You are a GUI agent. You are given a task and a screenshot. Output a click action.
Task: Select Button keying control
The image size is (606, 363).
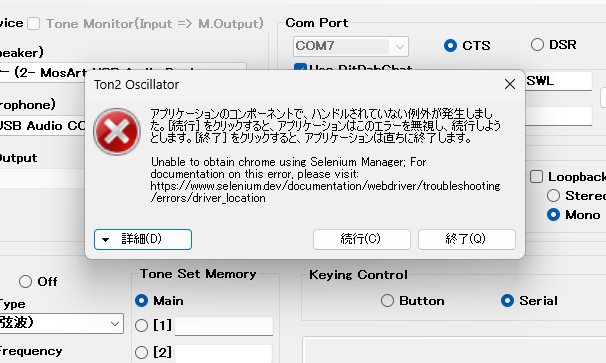coord(387,301)
